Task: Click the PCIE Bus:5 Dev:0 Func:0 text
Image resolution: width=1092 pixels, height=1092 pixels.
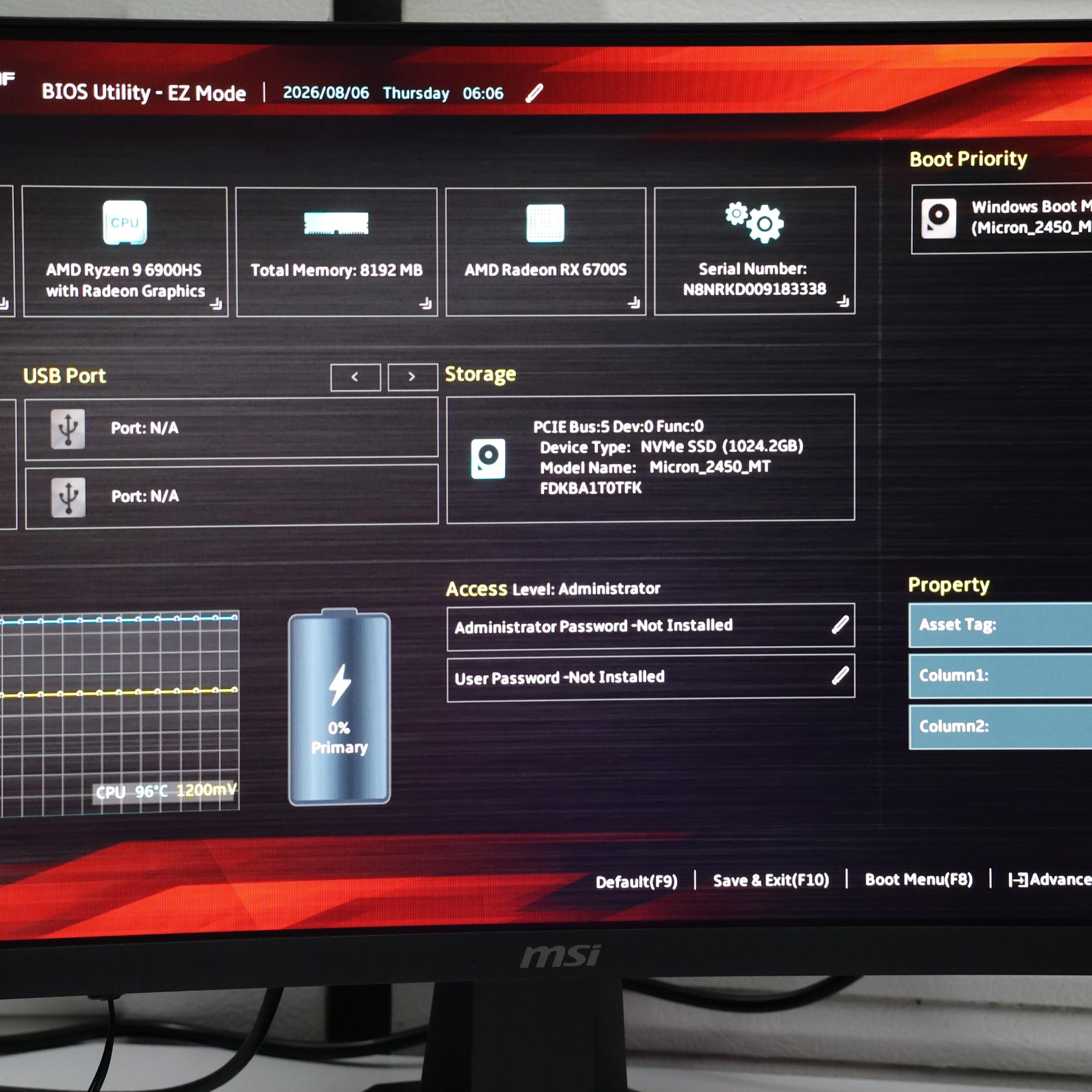Action: (x=619, y=426)
